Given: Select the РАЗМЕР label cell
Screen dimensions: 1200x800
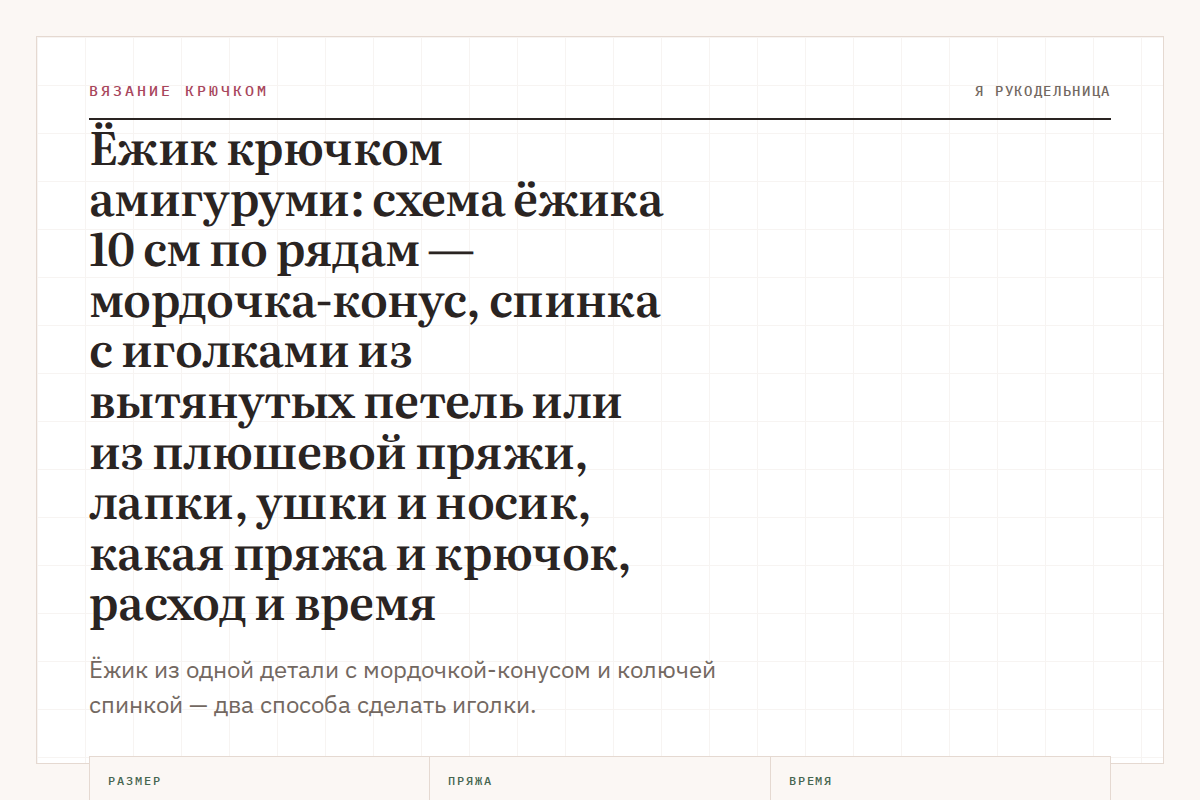Looking at the screenshot, I should pyautogui.click(x=260, y=779).
